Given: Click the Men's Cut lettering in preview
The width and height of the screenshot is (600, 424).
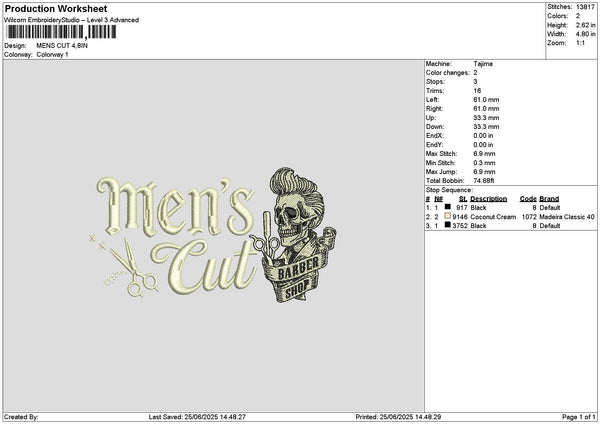Looking at the screenshot, I should point(176,235).
